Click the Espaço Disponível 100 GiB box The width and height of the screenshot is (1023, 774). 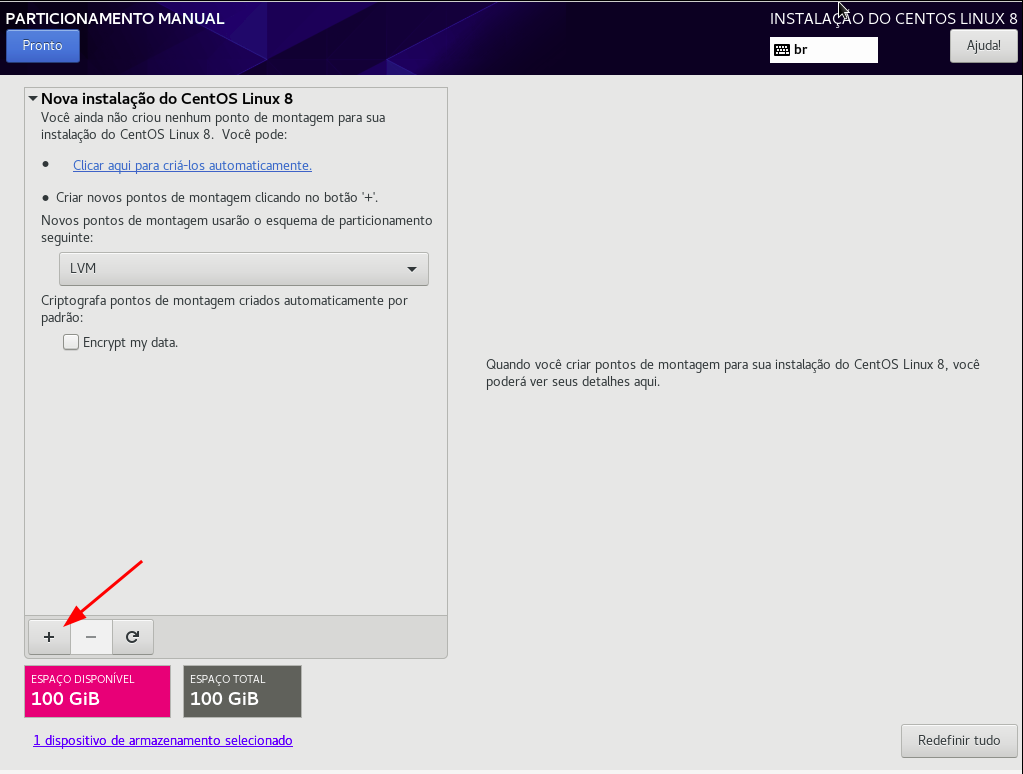pyautogui.click(x=97, y=691)
